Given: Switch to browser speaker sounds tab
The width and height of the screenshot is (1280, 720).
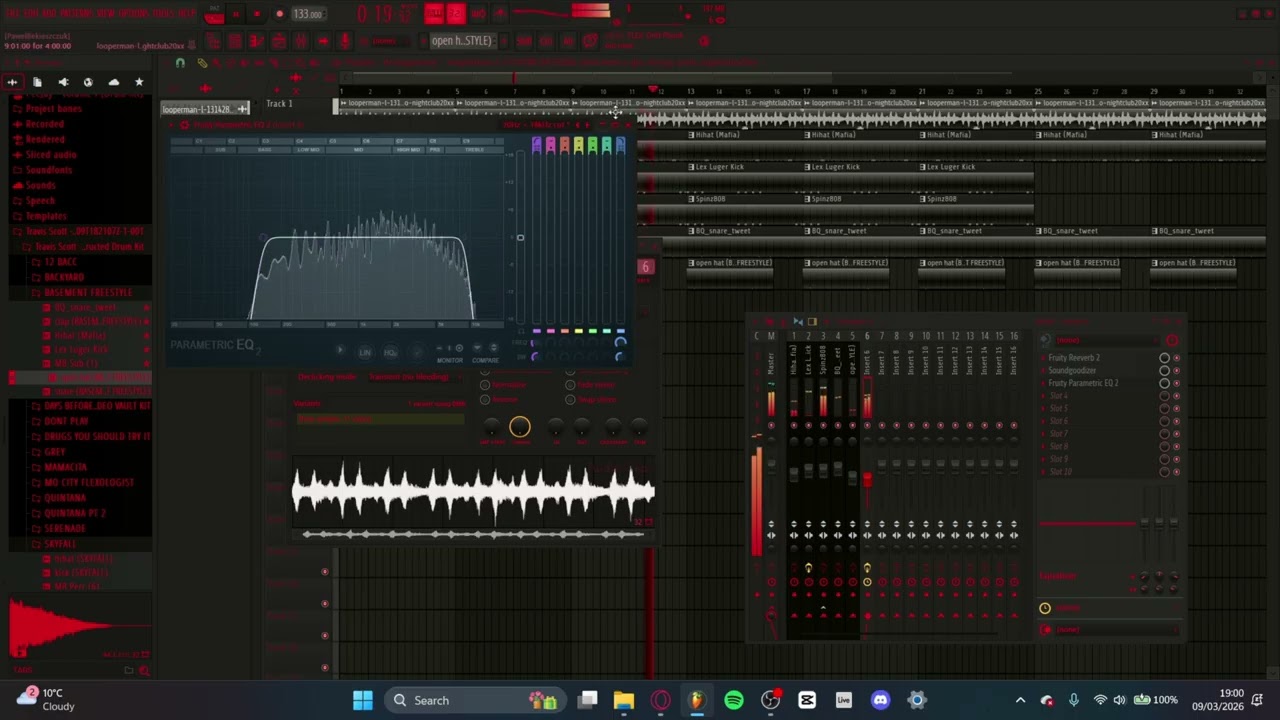Looking at the screenshot, I should [x=63, y=82].
